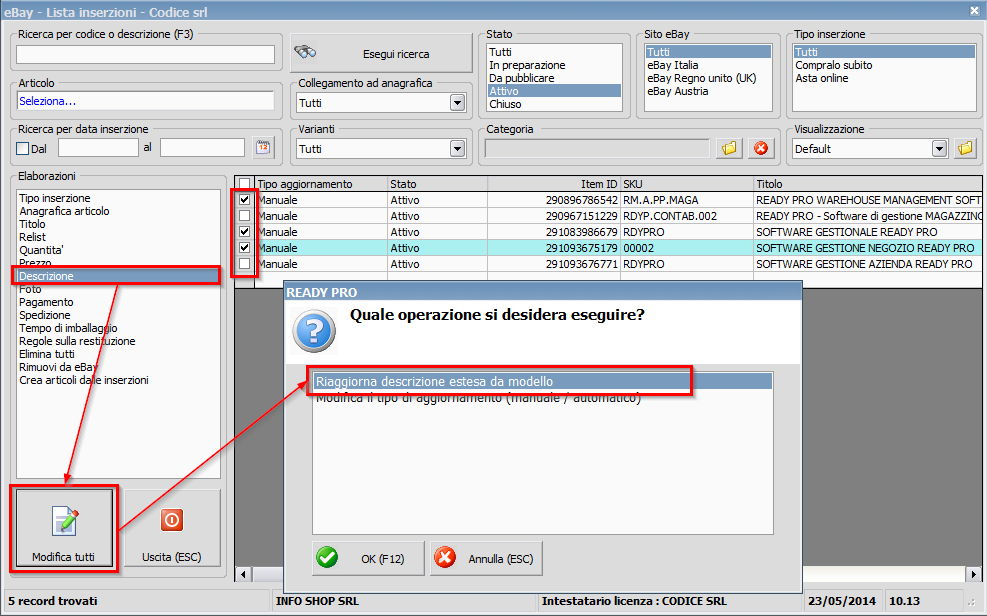
Task: Toggle the Dal date filter checkbox
Action: point(23,148)
